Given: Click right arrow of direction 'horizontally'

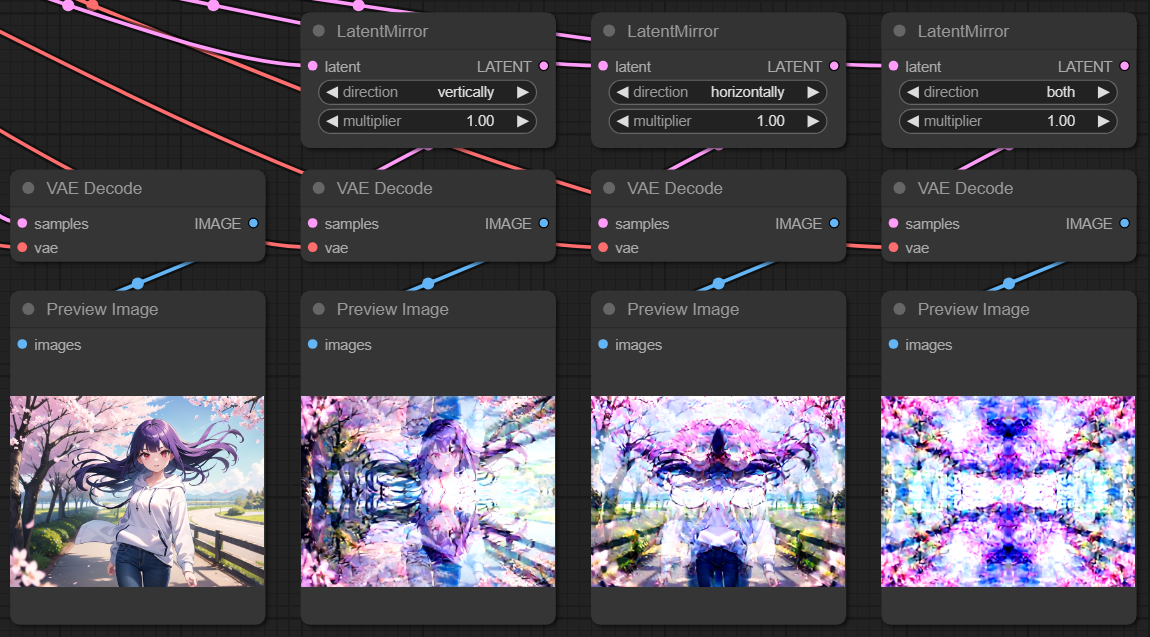Looking at the screenshot, I should (813, 92).
